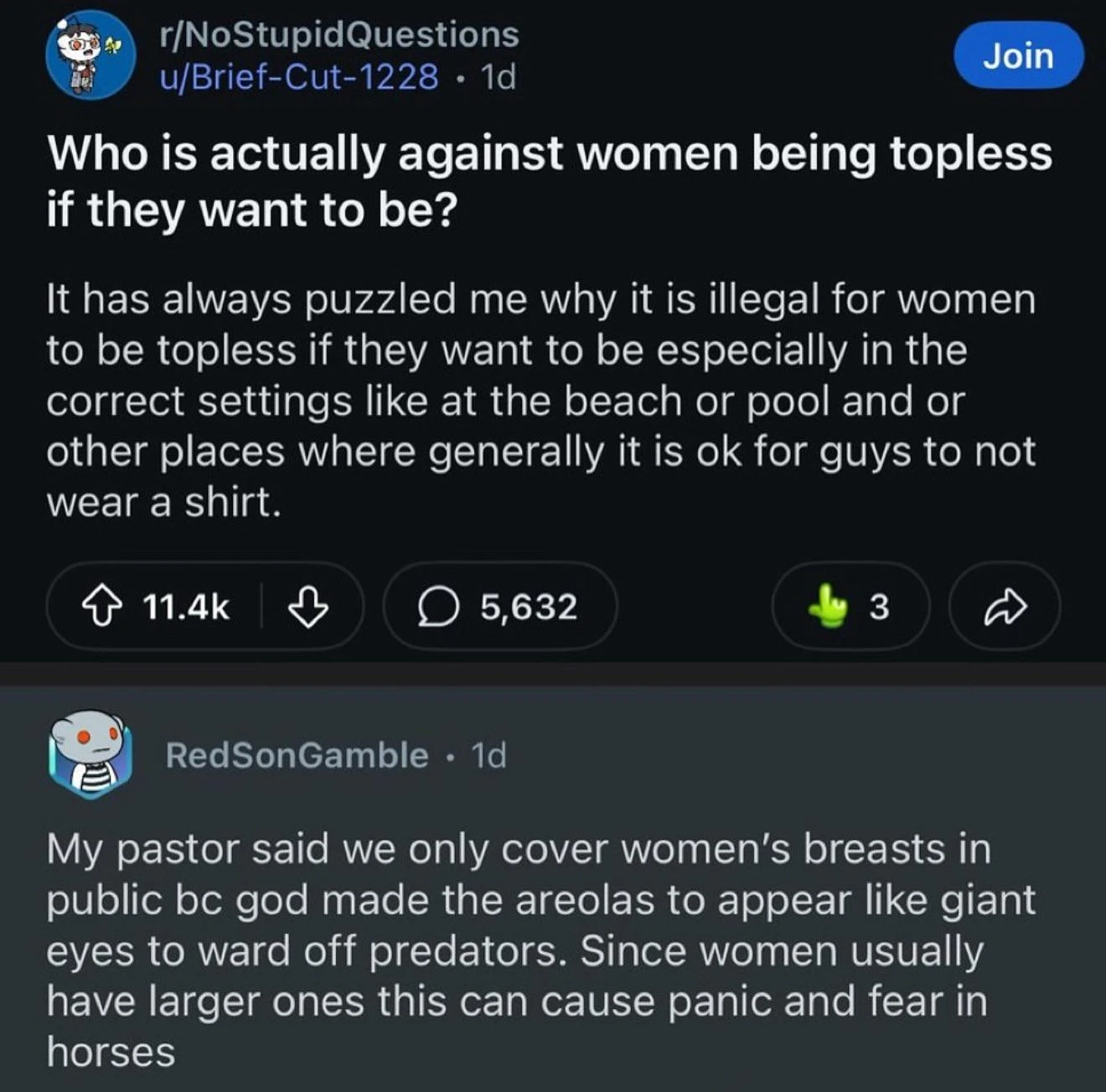Select the post body text paragraph
Image resolution: width=1106 pixels, height=1092 pixels.
(540, 401)
